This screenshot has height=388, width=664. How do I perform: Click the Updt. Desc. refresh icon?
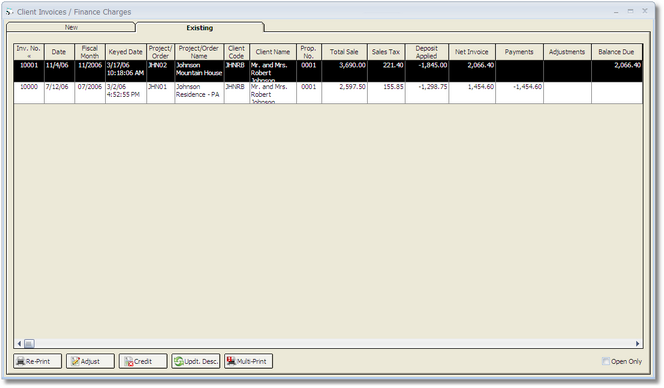(179, 361)
